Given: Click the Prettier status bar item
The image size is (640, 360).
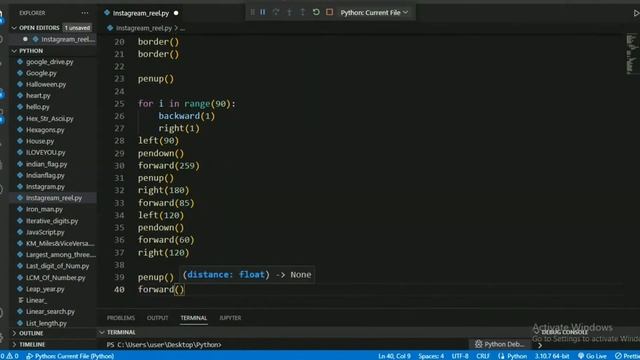Looking at the screenshot, I should [x=627, y=356].
